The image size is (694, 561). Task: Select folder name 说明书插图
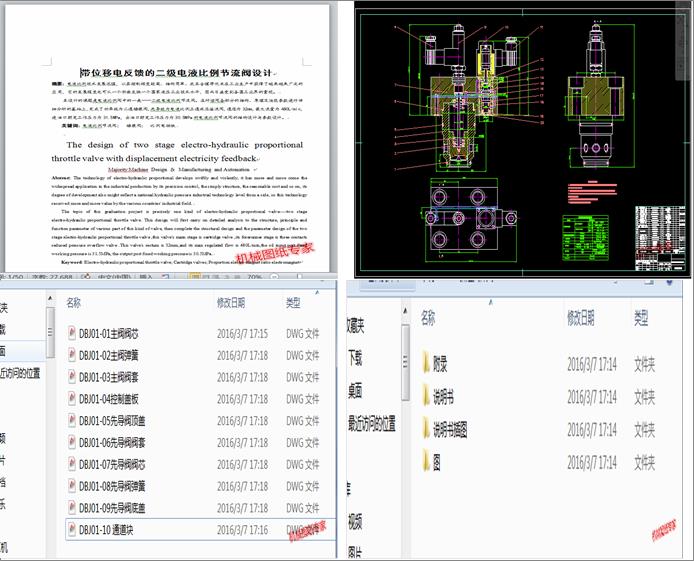(450, 429)
